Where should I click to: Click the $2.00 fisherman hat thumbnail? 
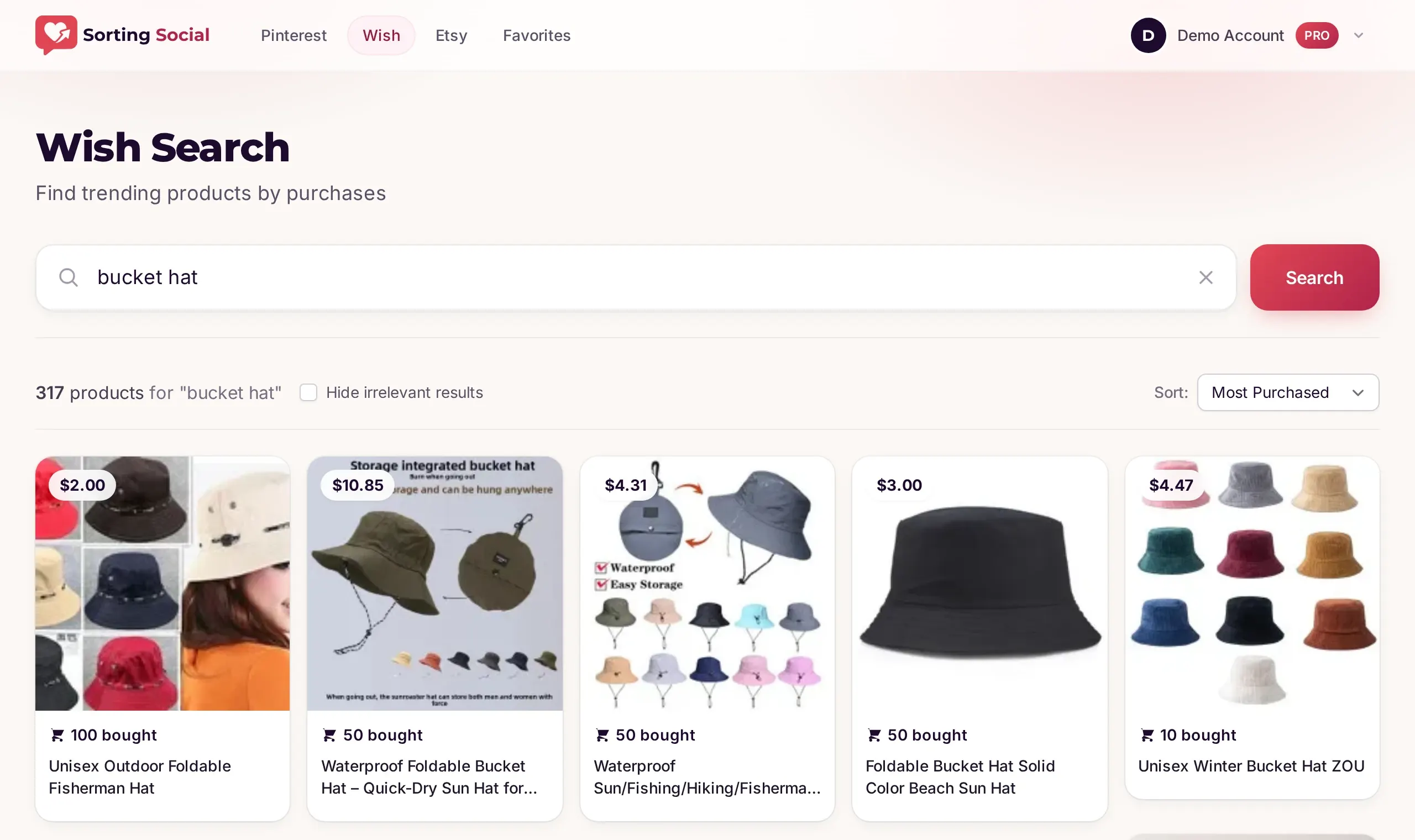163,584
